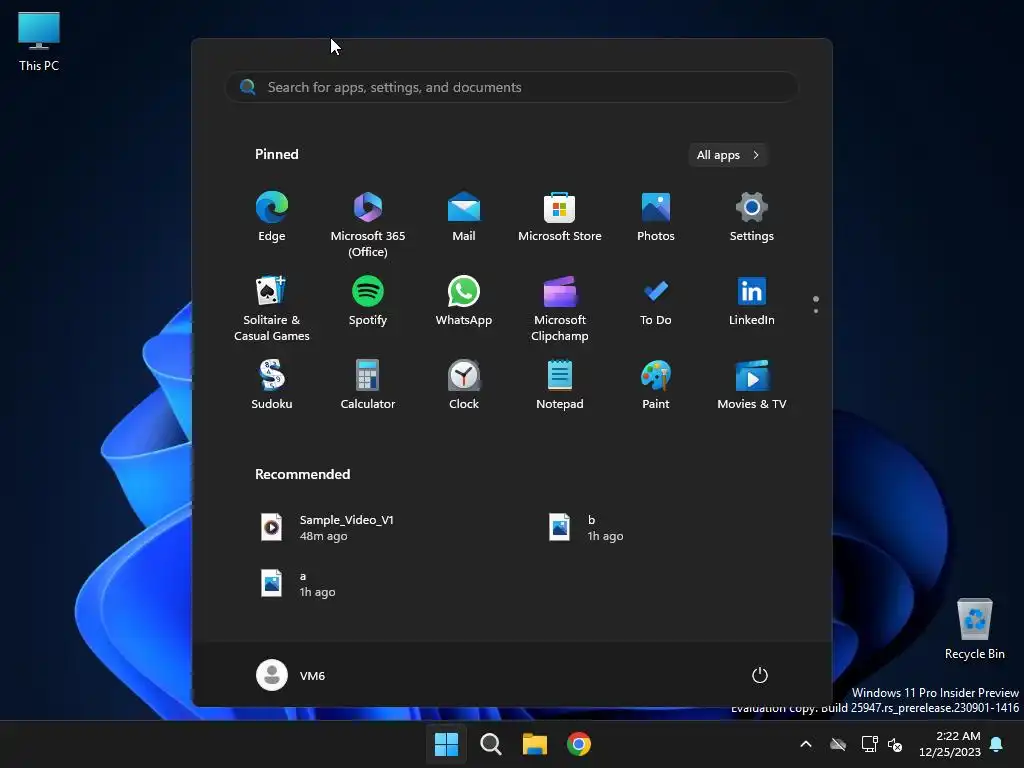Start Solitaire & Casual Games
The image size is (1024, 768).
pos(272,308)
